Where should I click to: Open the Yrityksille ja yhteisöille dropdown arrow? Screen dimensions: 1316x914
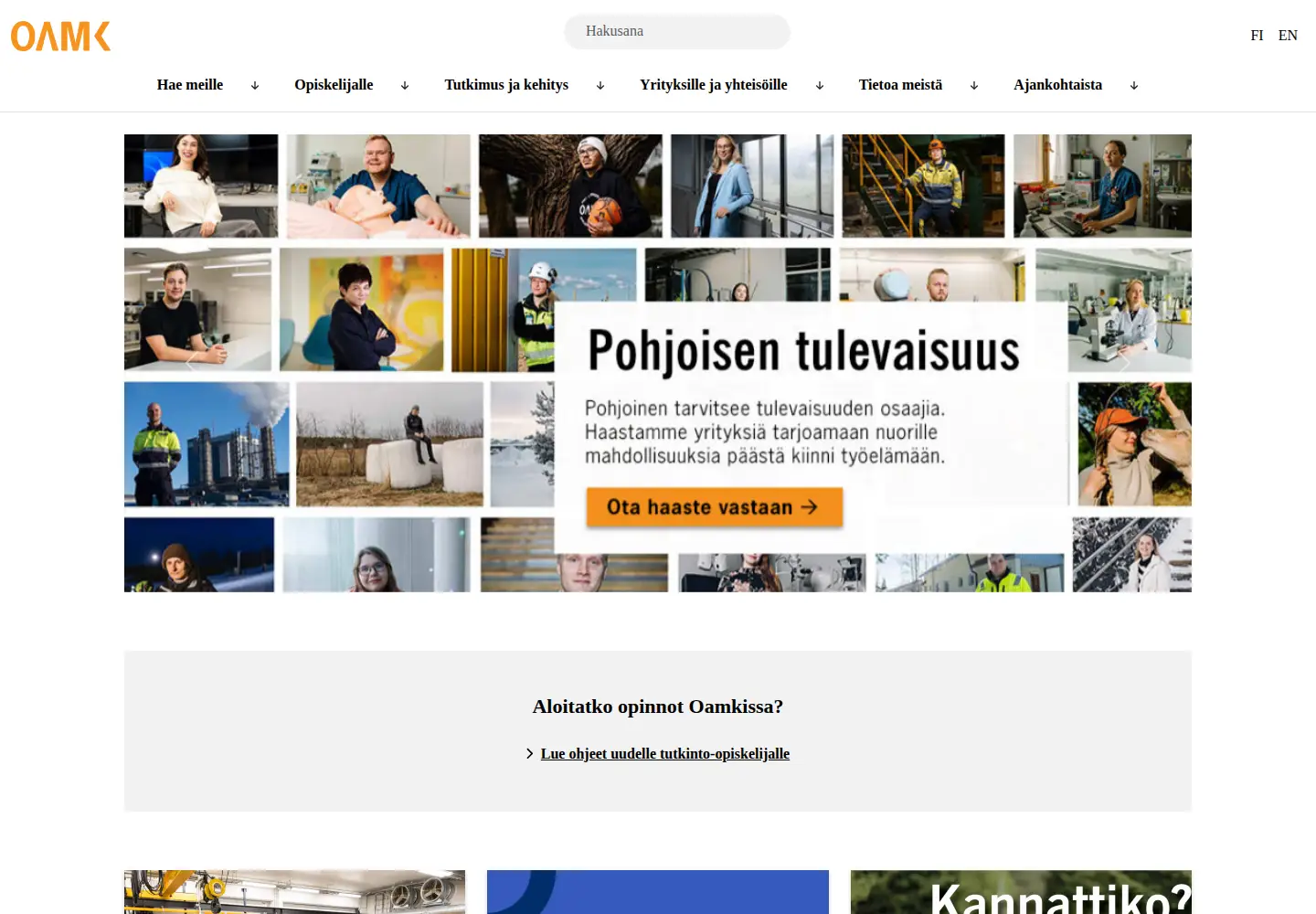820,85
